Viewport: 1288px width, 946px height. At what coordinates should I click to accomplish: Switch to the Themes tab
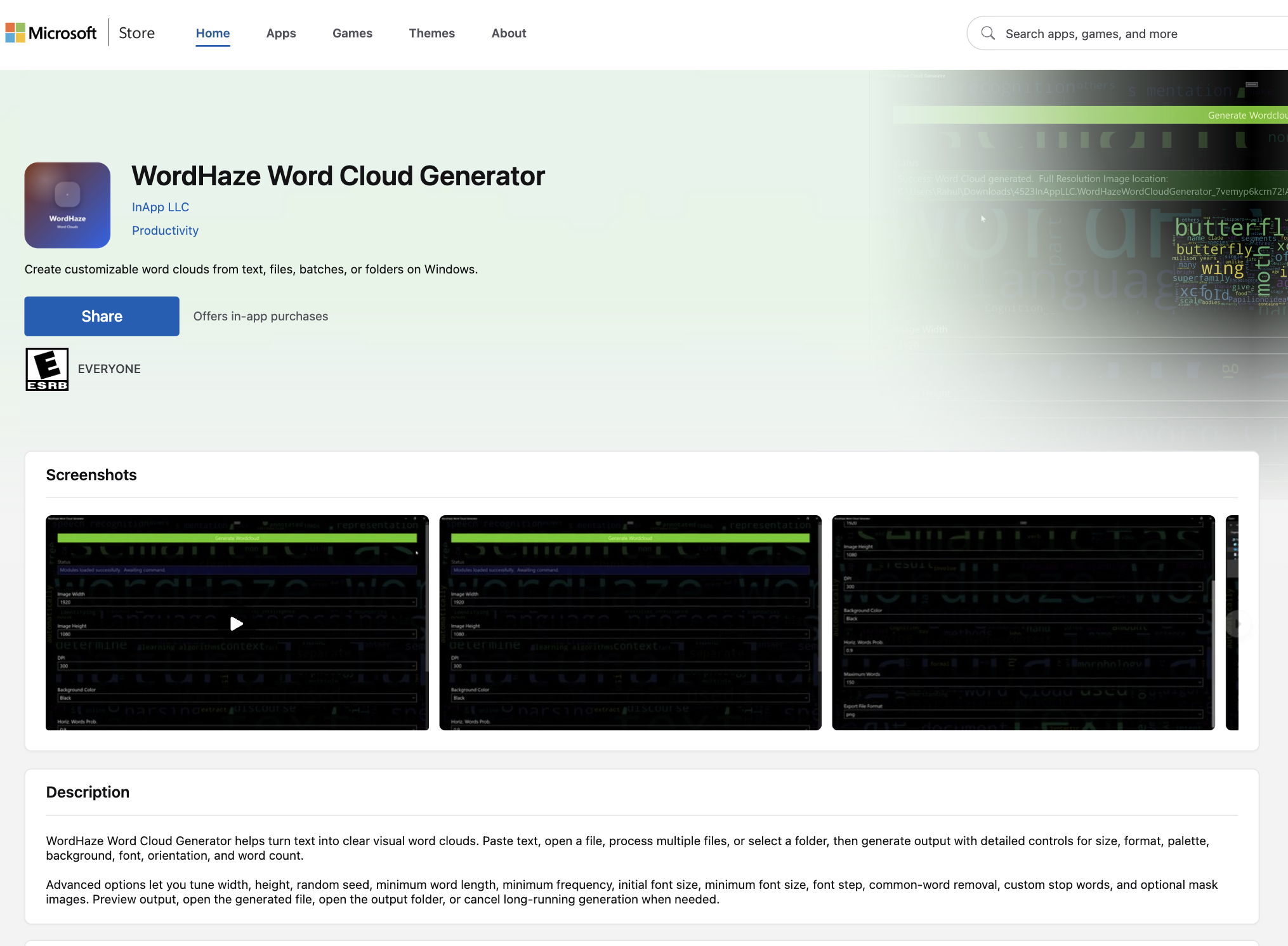431,33
